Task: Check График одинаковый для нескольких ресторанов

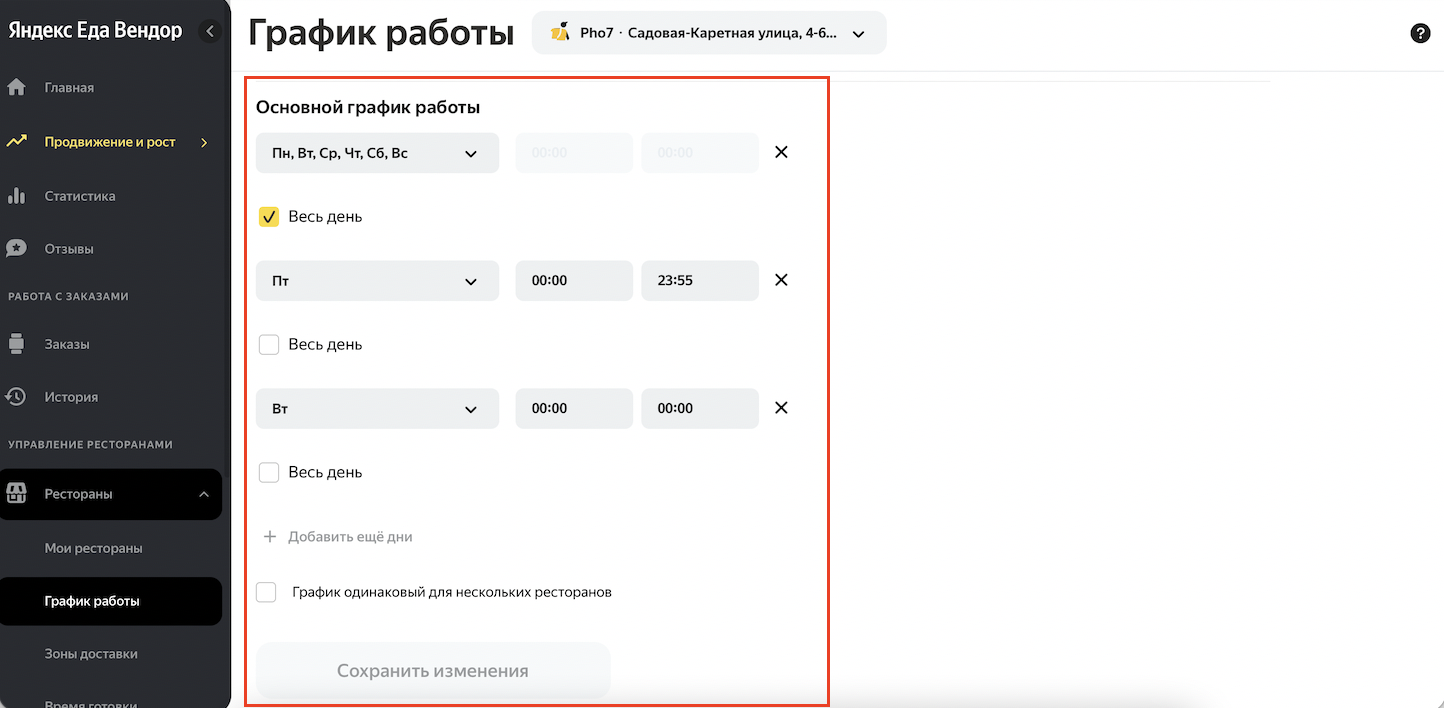Action: tap(266, 592)
